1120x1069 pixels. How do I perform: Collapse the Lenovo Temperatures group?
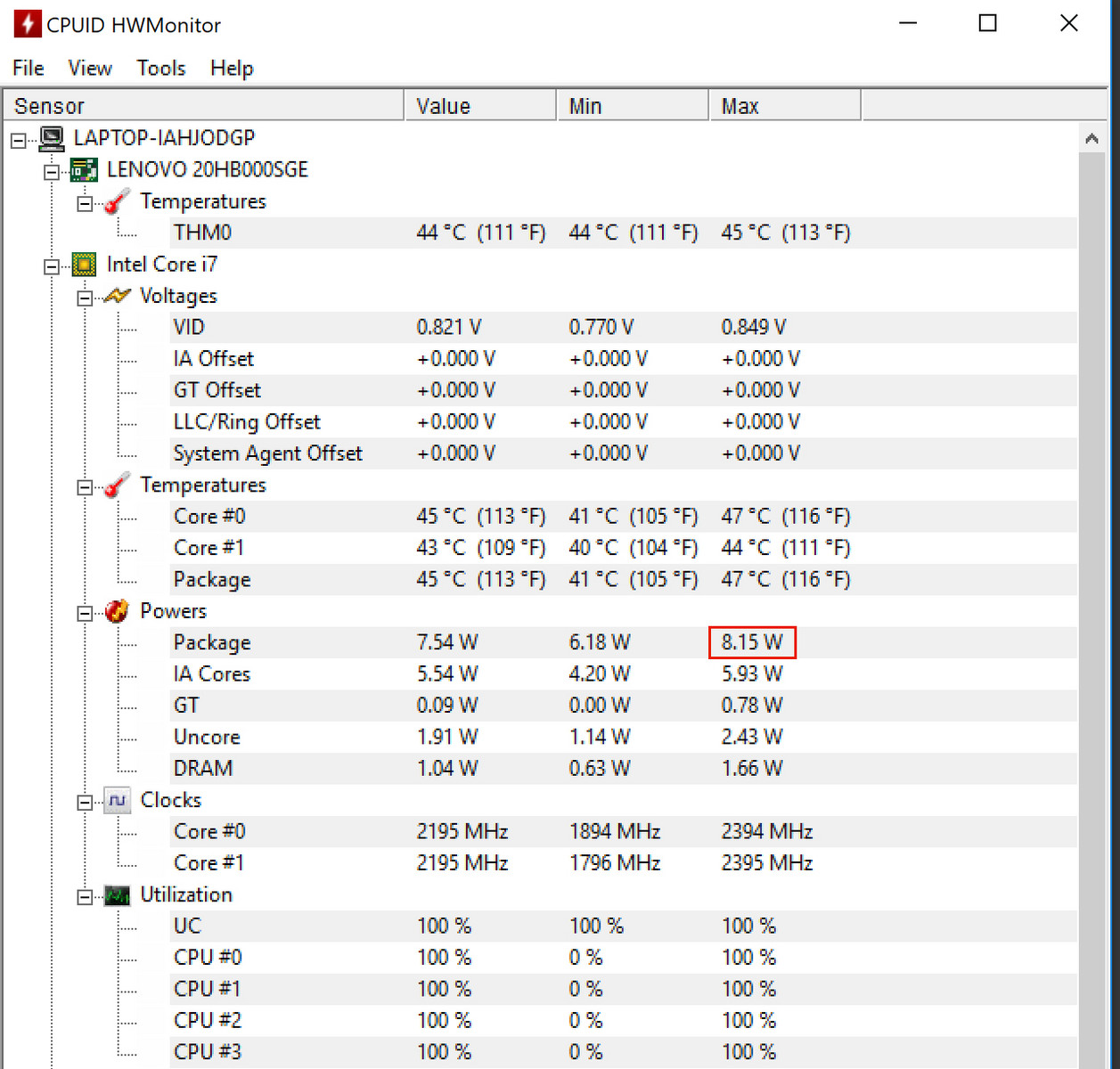85,204
